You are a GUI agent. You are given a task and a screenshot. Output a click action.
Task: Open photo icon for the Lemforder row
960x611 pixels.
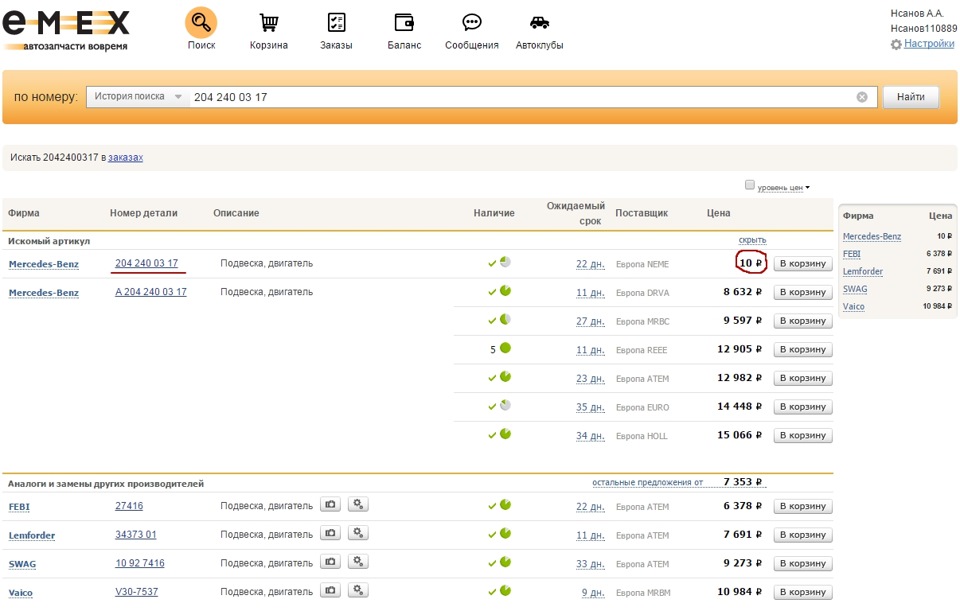[x=330, y=533]
